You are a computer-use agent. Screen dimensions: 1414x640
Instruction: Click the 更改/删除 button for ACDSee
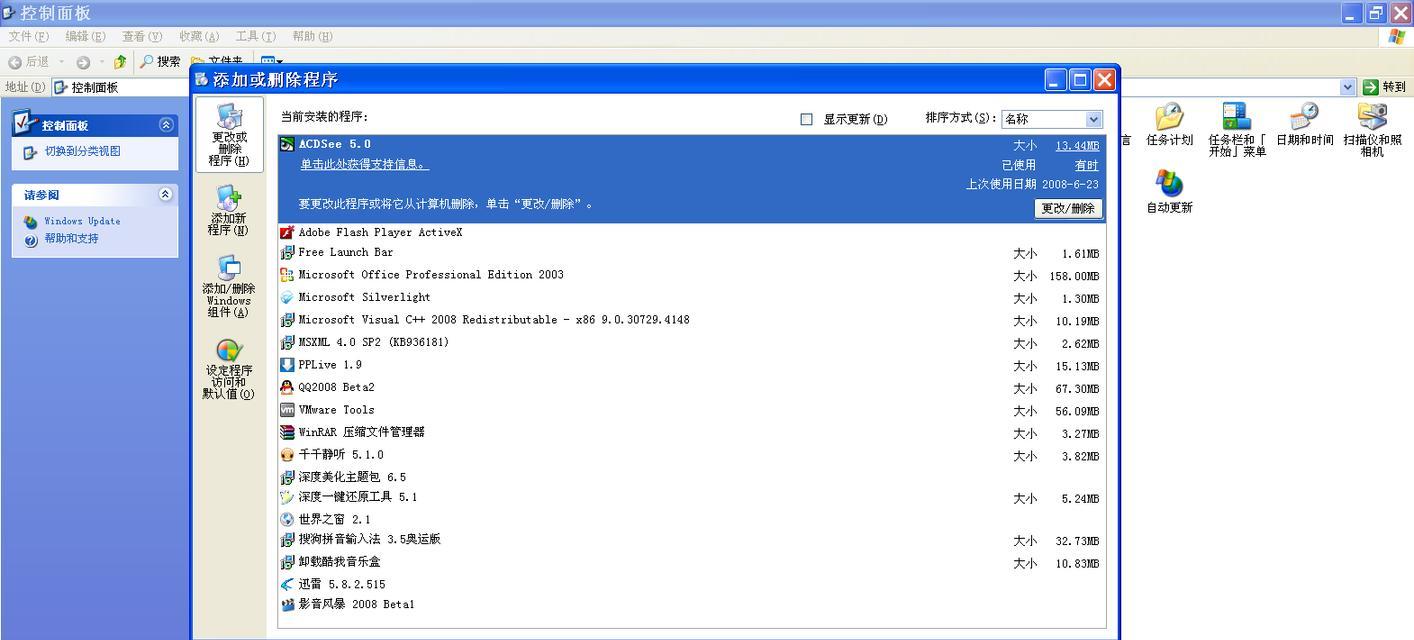point(1068,209)
